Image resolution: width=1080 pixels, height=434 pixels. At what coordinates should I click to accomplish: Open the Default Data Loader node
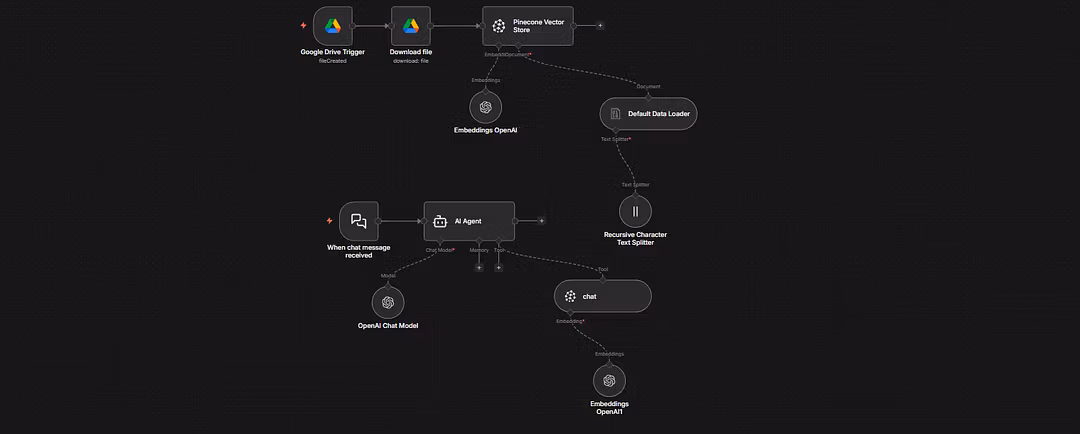[648, 114]
